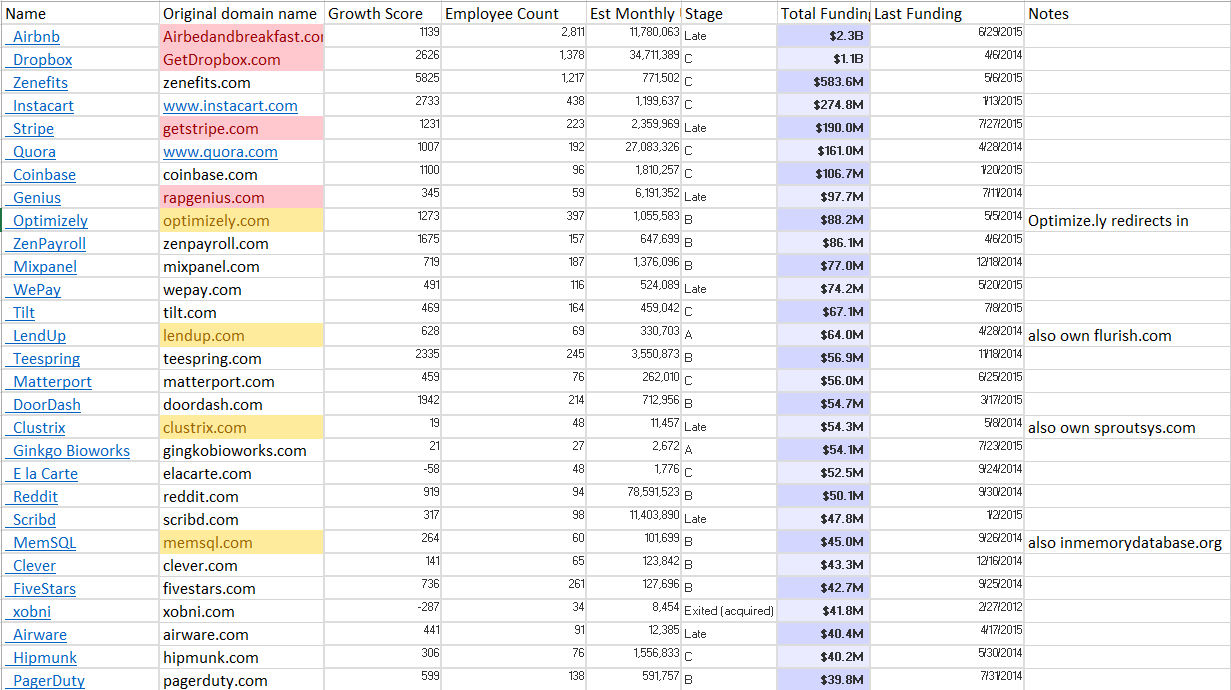Open the Scribd company link
The width and height of the screenshot is (1231, 690).
(x=34, y=520)
